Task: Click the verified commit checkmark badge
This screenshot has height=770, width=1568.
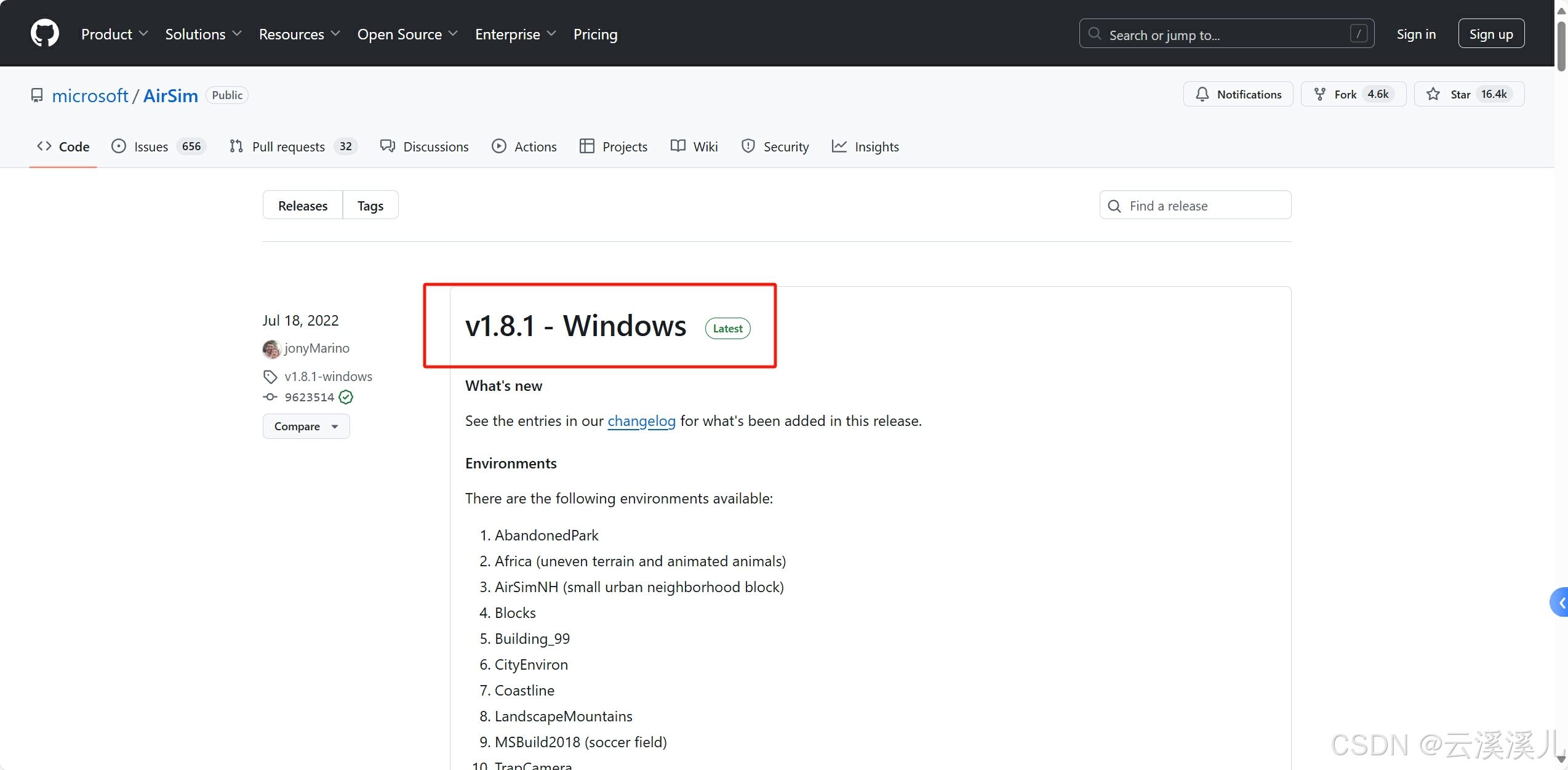Action: click(346, 397)
